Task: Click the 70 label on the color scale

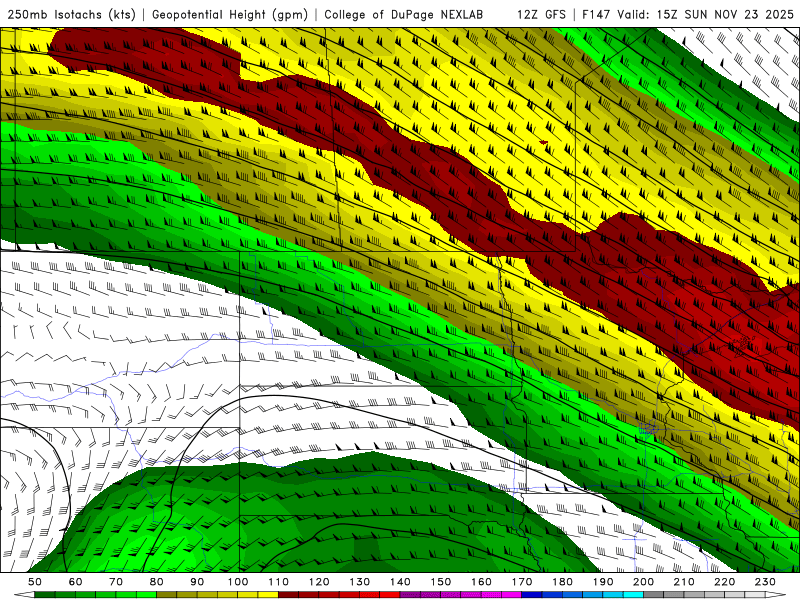Action: pos(116,582)
